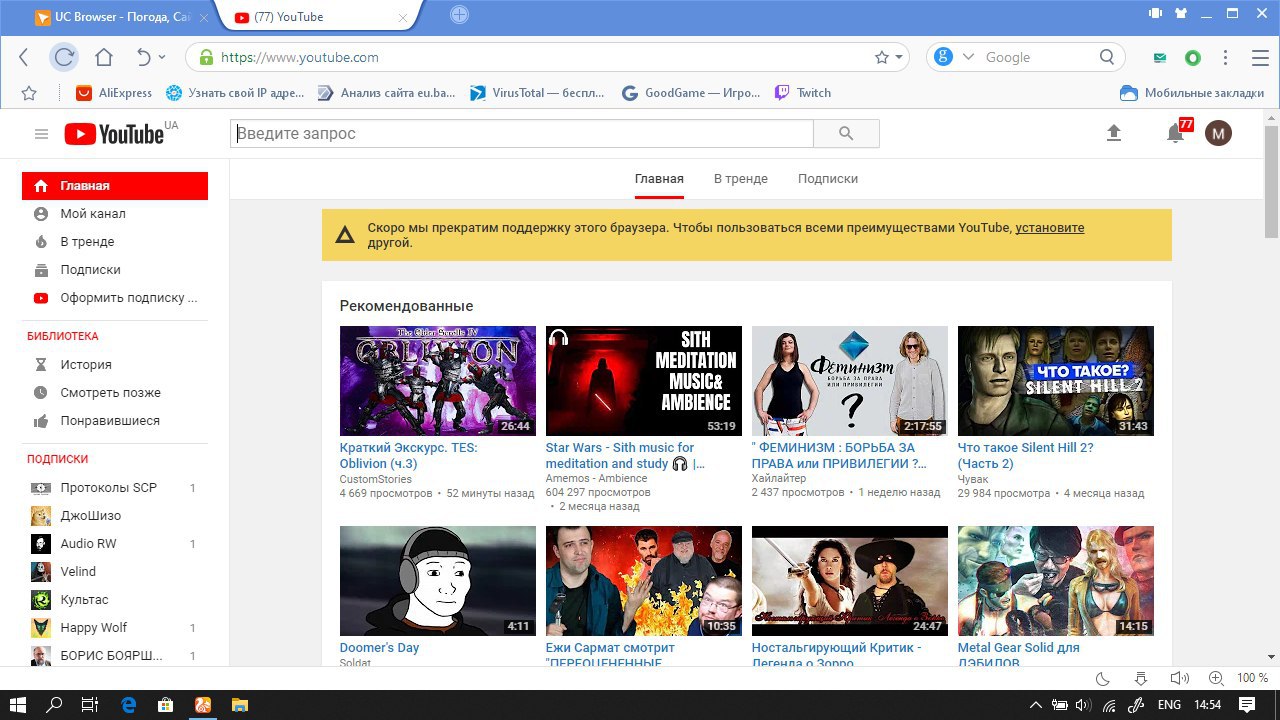Open browser three-dot menu
Viewport: 1280px width, 720px height.
pos(1226,58)
